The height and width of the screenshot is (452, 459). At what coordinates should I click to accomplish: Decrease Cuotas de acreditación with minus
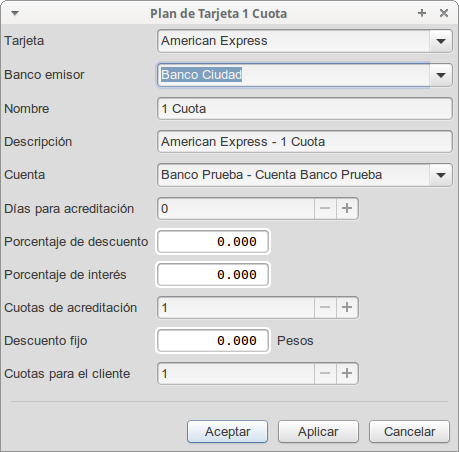325,308
